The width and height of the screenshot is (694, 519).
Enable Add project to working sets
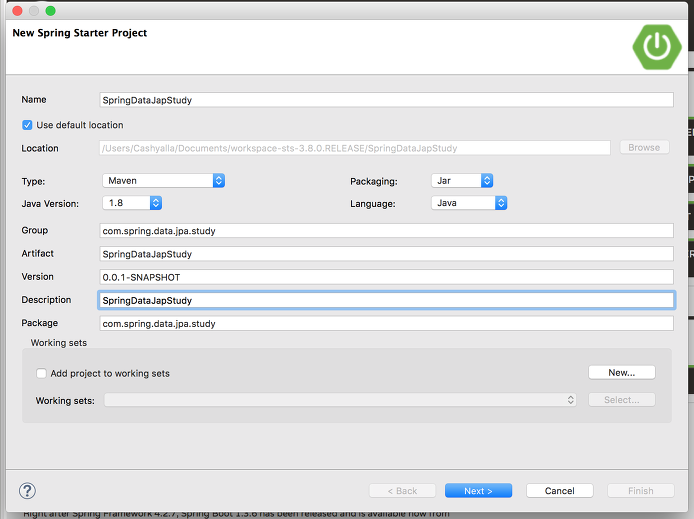pyautogui.click(x=41, y=373)
